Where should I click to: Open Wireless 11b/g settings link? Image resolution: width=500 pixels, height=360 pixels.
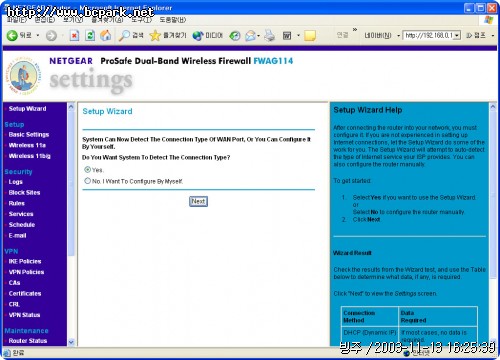click(x=29, y=156)
